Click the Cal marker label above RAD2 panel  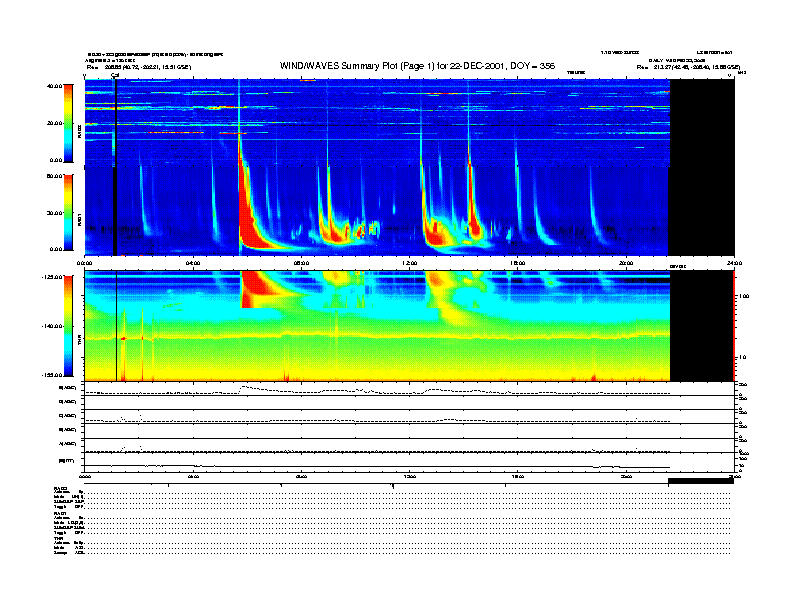[115, 74]
